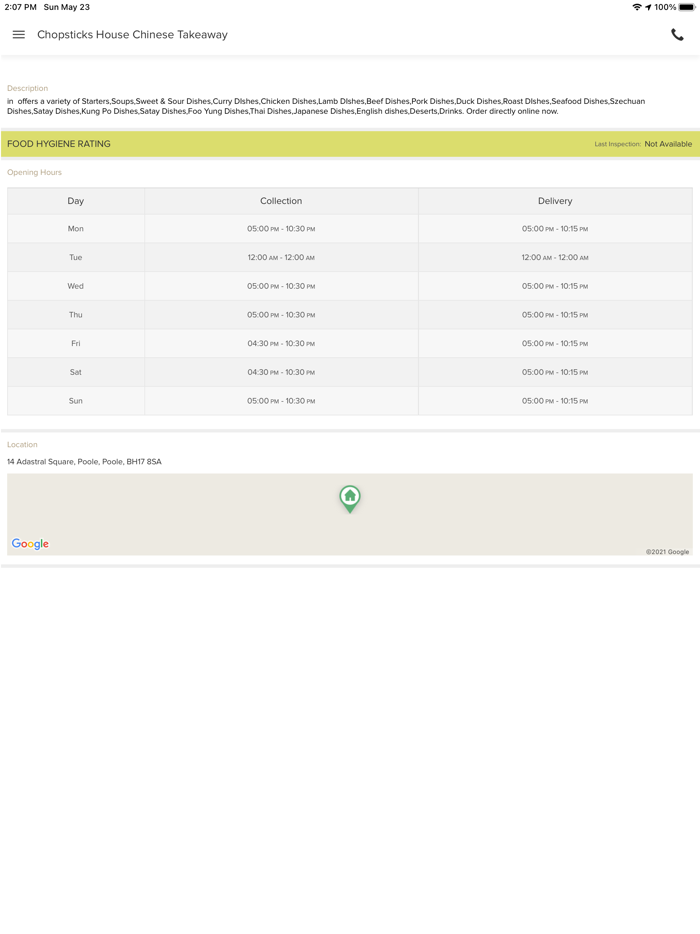Click Monday collection hours 05:00 PM - 10:30 PM
The image size is (700, 934).
[281, 229]
